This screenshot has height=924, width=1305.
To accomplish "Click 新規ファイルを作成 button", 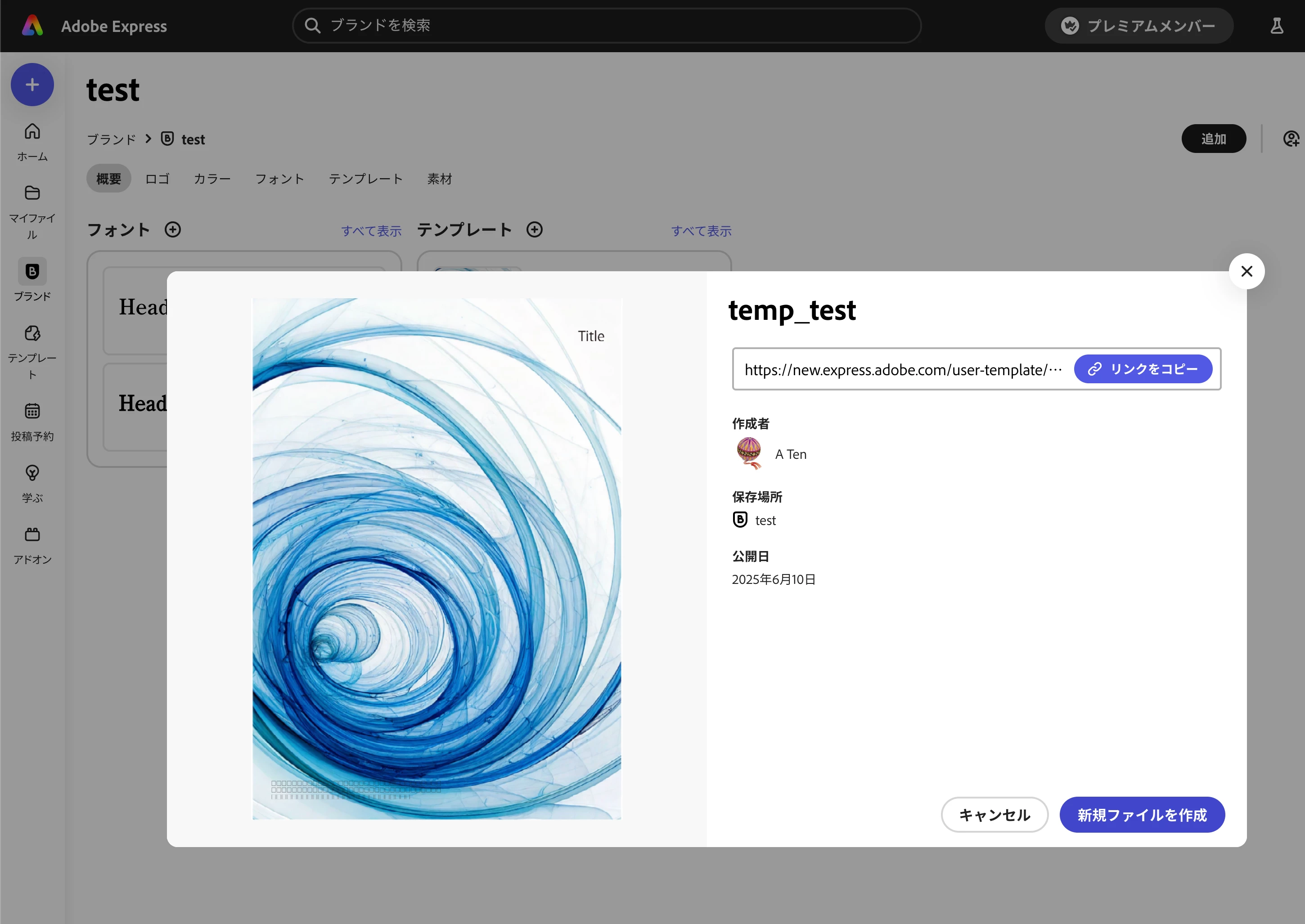I will point(1142,815).
